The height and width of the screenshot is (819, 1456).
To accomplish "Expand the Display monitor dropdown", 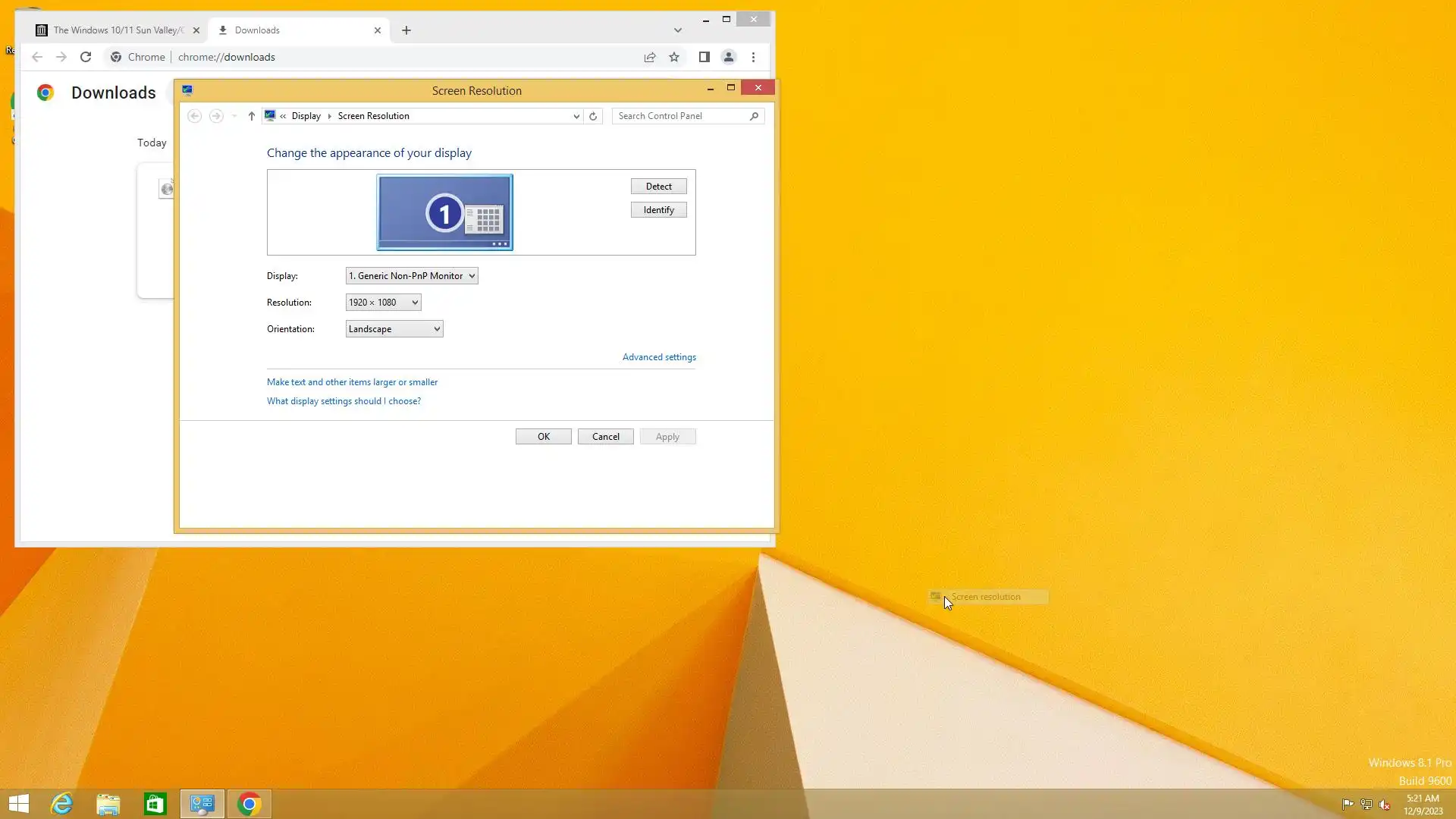I will point(412,276).
